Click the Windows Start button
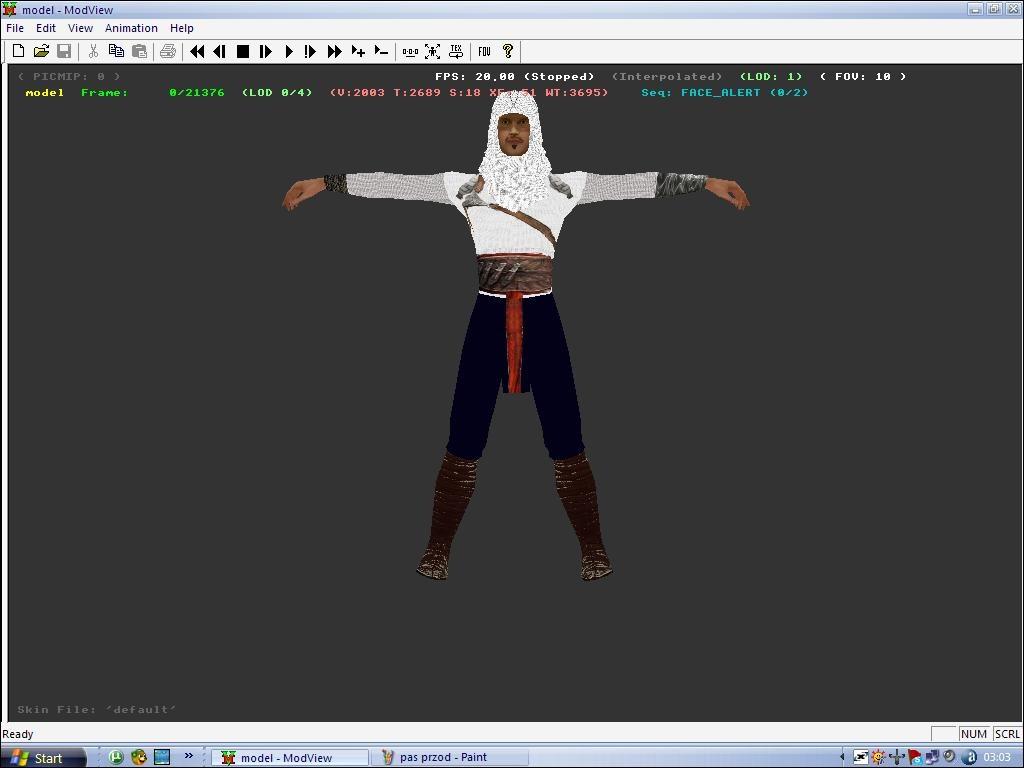 (x=40, y=758)
